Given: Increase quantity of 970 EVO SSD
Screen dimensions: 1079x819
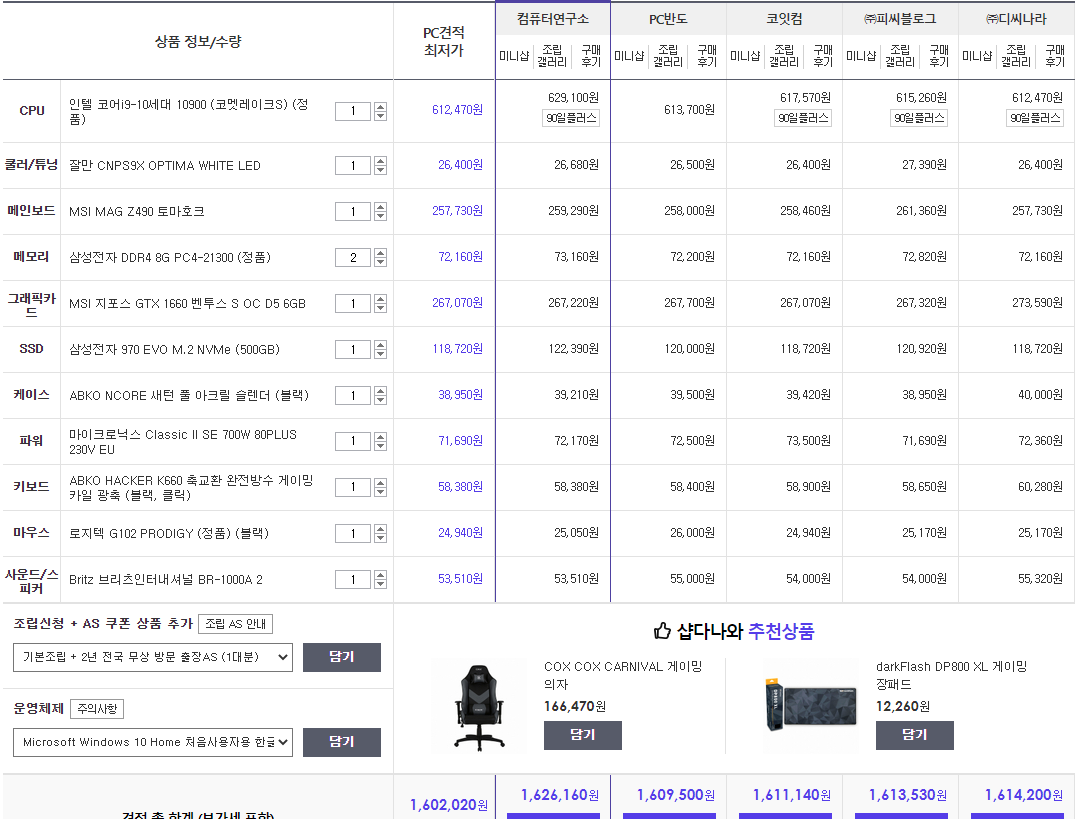Looking at the screenshot, I should click(x=381, y=345).
